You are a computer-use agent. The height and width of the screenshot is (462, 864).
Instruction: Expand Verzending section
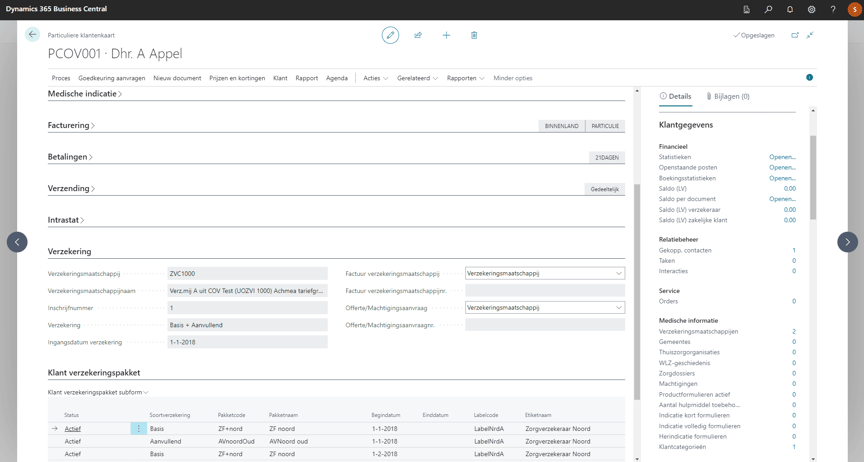tap(71, 188)
